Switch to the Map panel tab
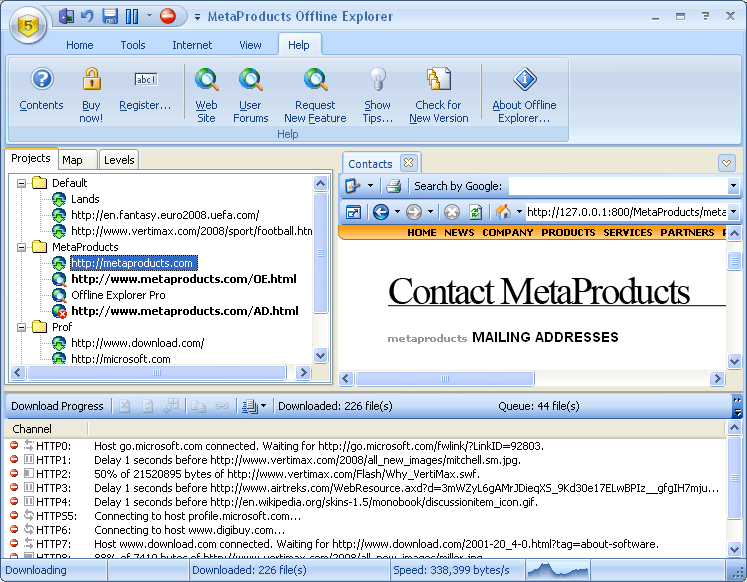Viewport: 747px width, 582px height. pos(72,160)
